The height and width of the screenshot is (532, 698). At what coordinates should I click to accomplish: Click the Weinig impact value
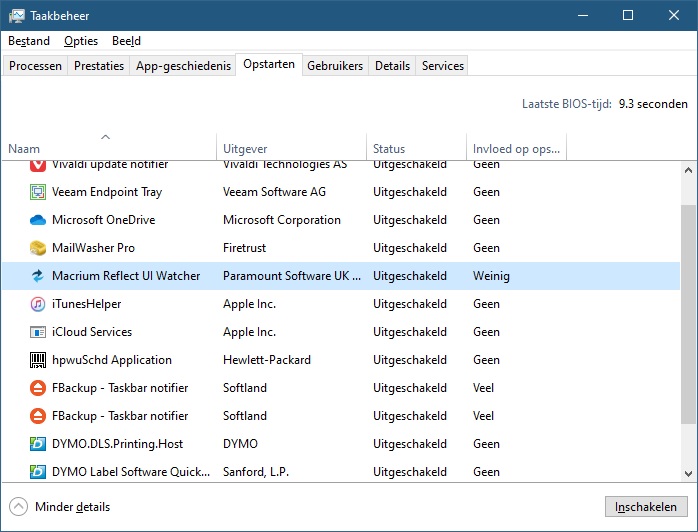click(491, 276)
